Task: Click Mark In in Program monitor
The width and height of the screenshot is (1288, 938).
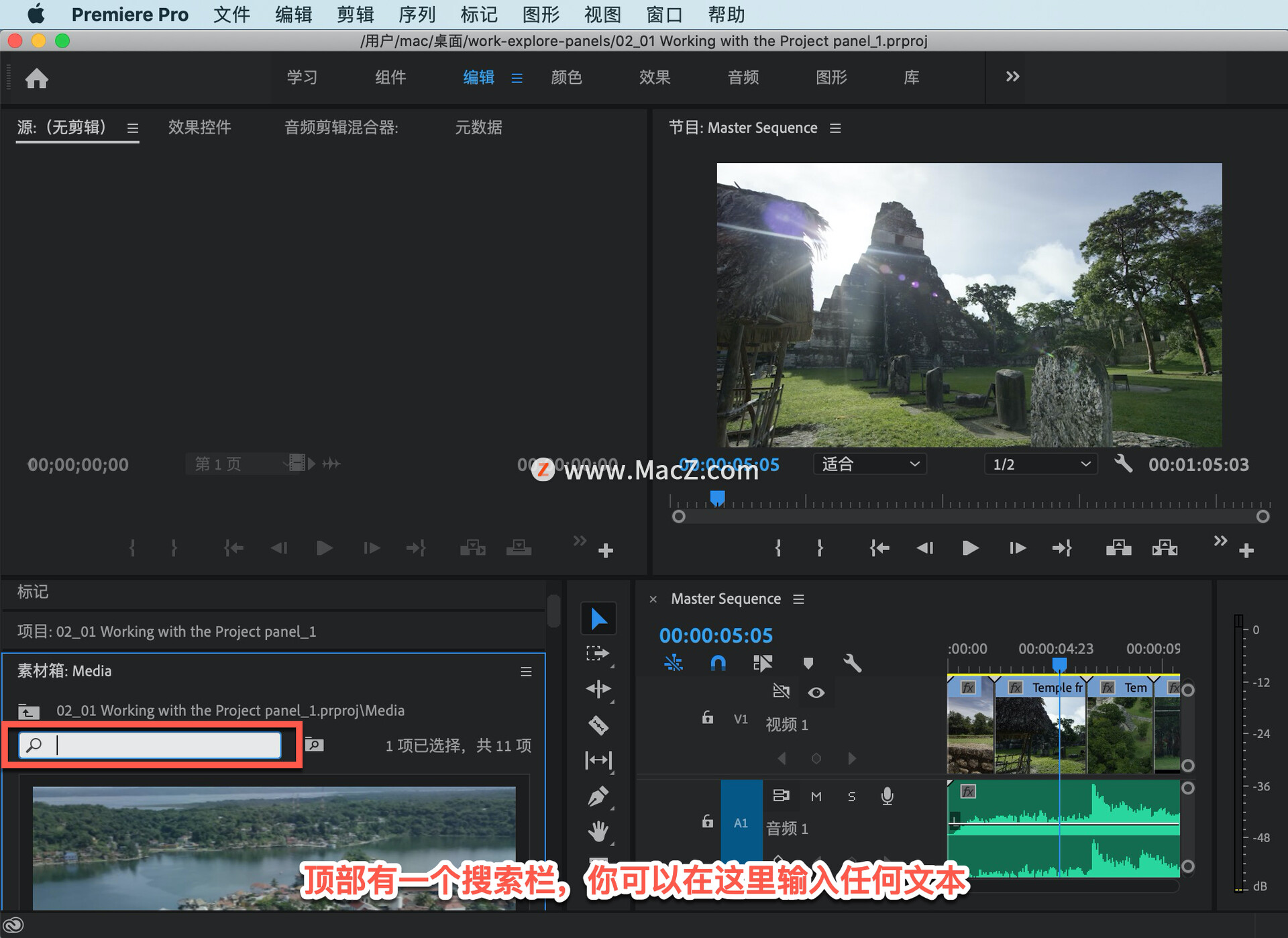Action: click(x=778, y=548)
